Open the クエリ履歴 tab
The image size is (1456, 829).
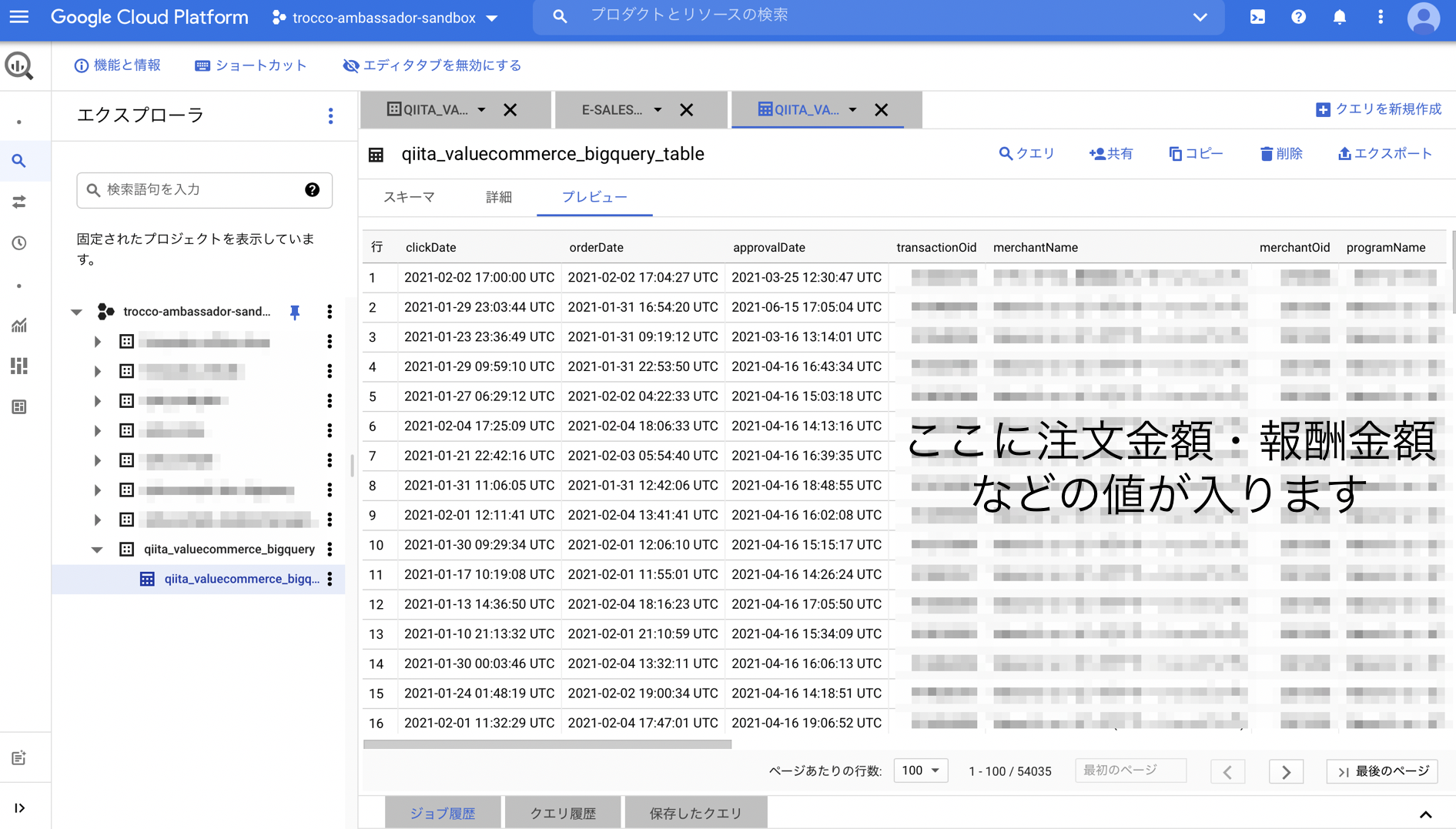563,813
